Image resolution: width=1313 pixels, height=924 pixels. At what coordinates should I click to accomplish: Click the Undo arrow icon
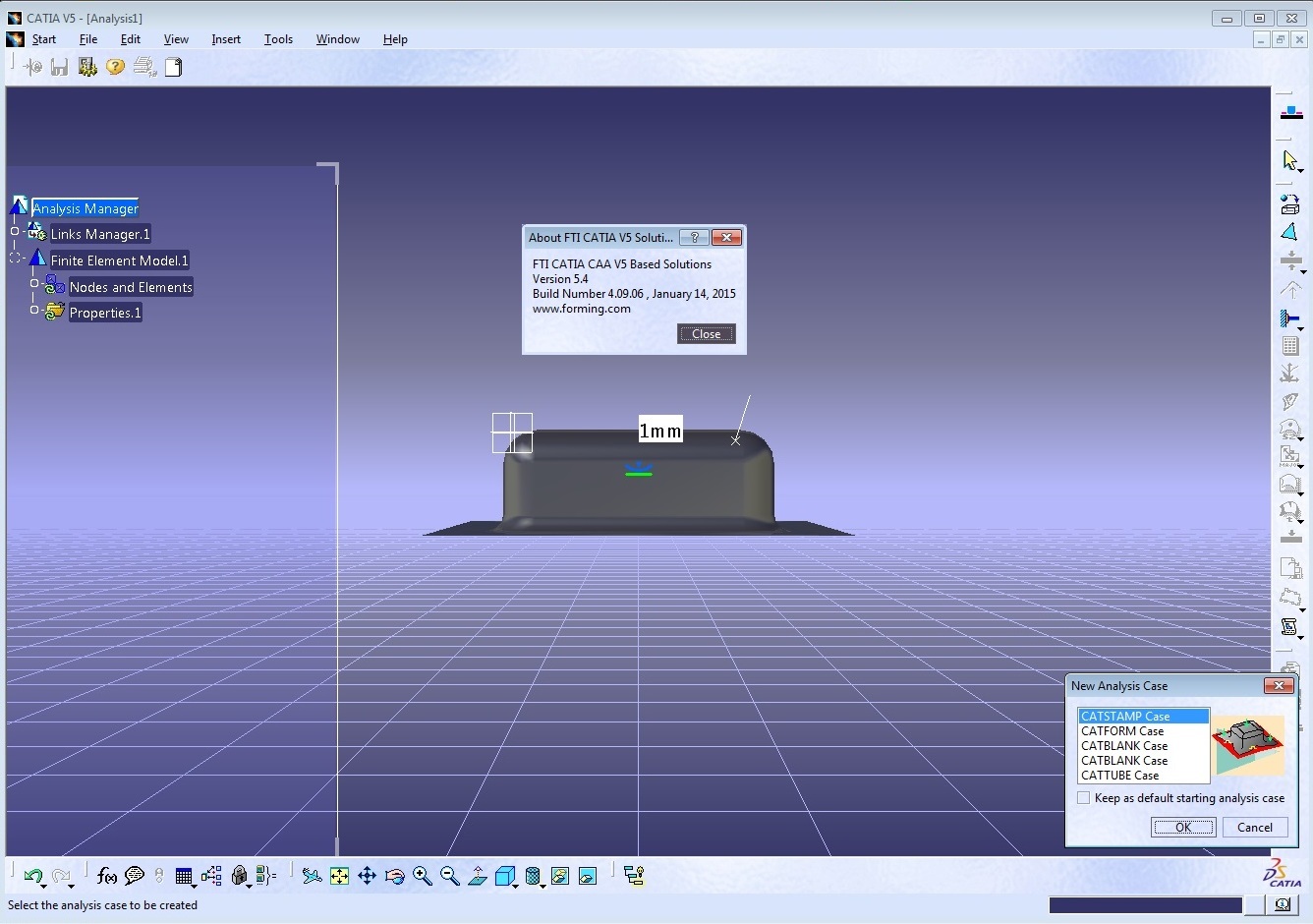(33, 876)
